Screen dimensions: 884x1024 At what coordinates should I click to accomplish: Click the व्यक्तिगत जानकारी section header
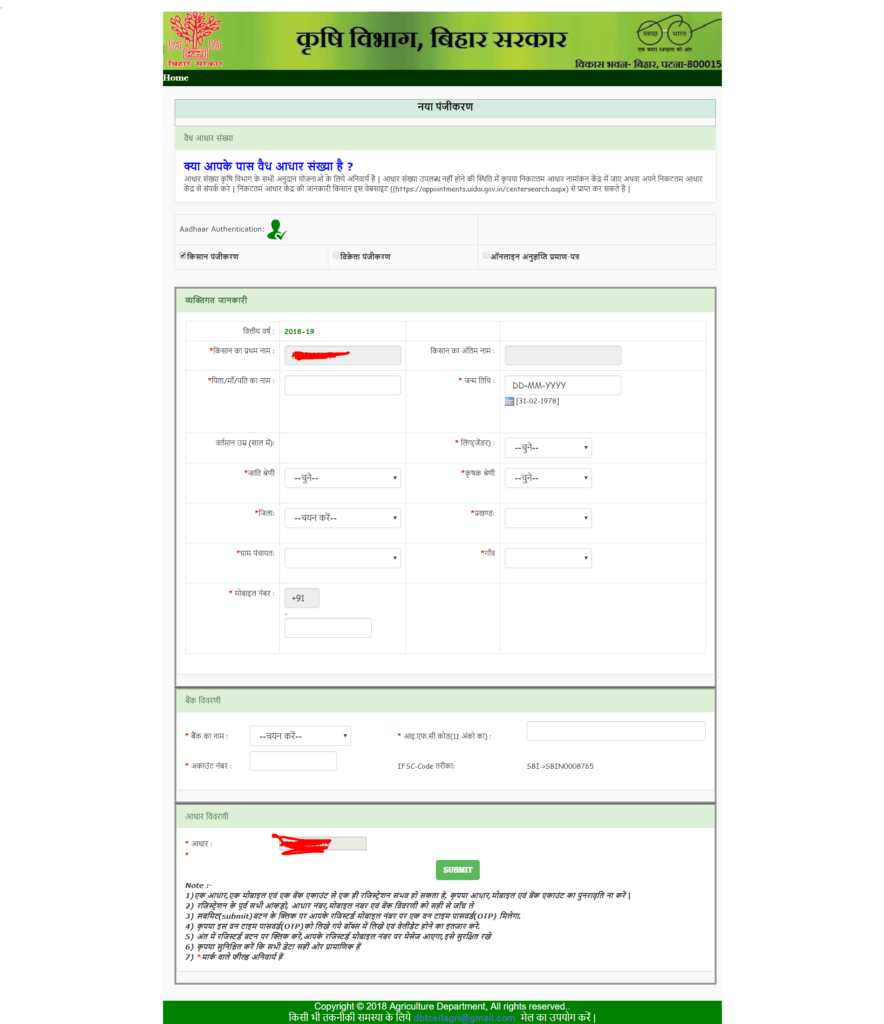tap(445, 300)
